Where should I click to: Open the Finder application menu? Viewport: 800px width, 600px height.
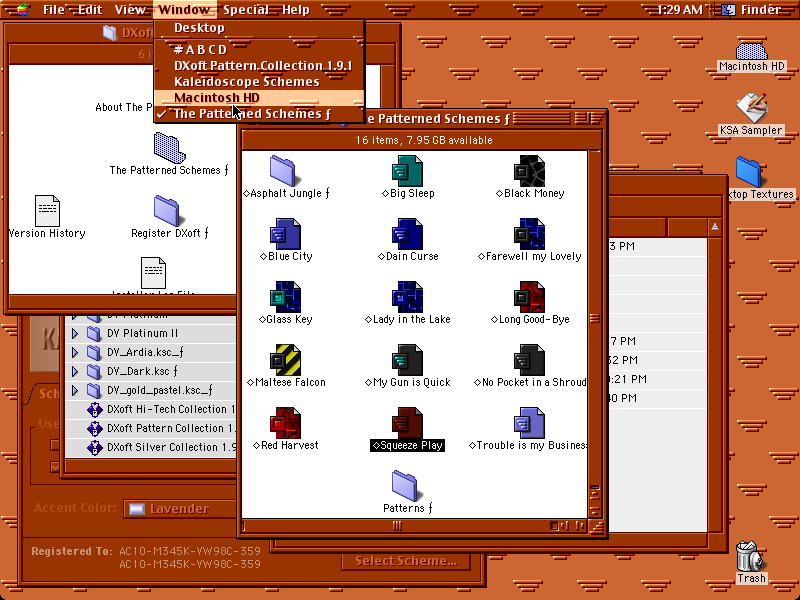pyautogui.click(x=752, y=9)
